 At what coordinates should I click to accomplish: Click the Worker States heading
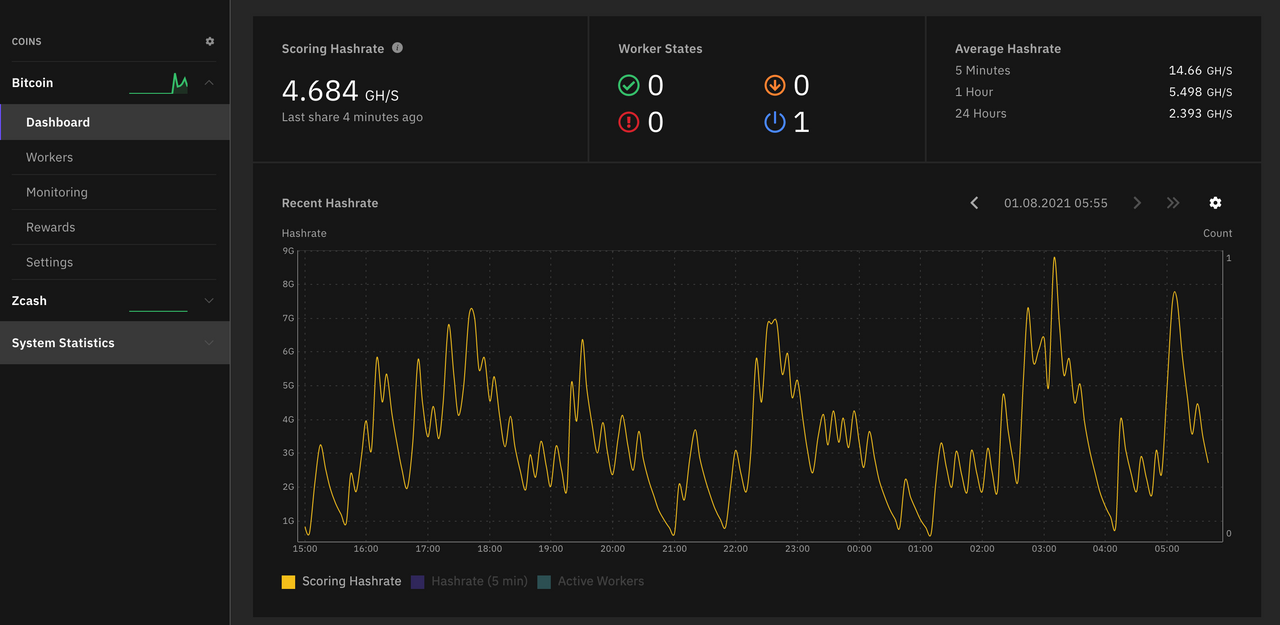[660, 49]
